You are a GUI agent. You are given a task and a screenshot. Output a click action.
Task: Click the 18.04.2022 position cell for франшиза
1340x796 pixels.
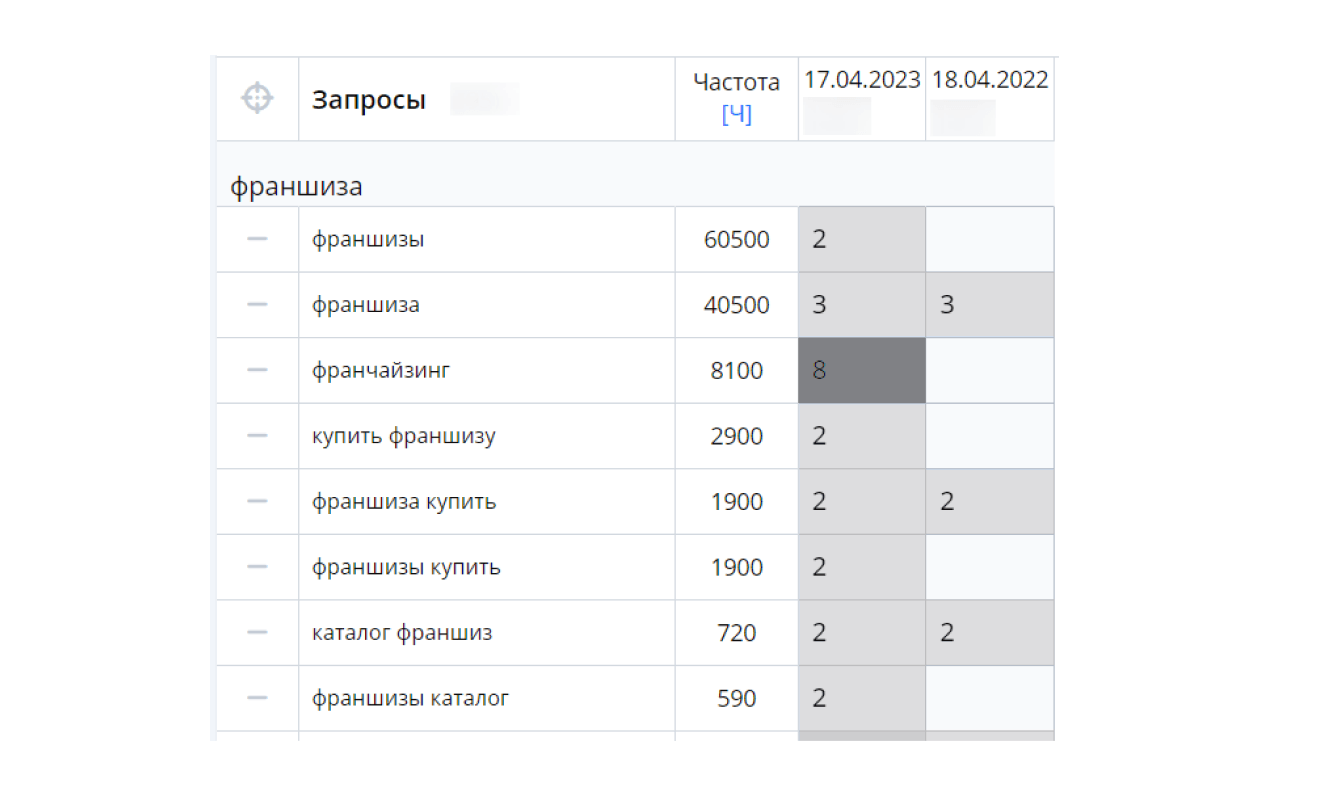tap(989, 305)
